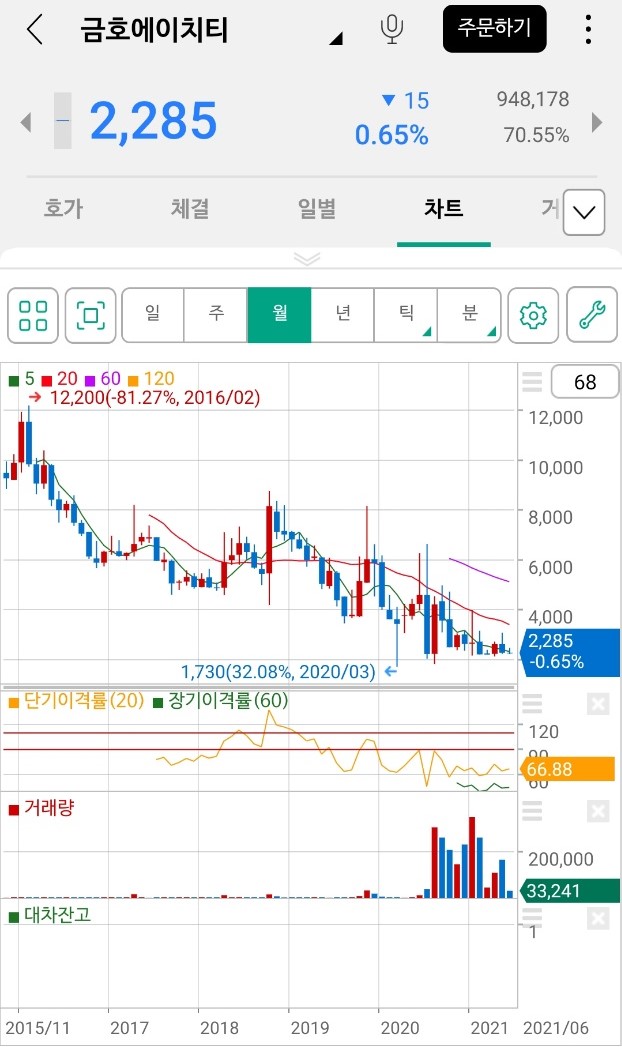Tap the 대차잔고 panel drag handle icon

[532, 918]
